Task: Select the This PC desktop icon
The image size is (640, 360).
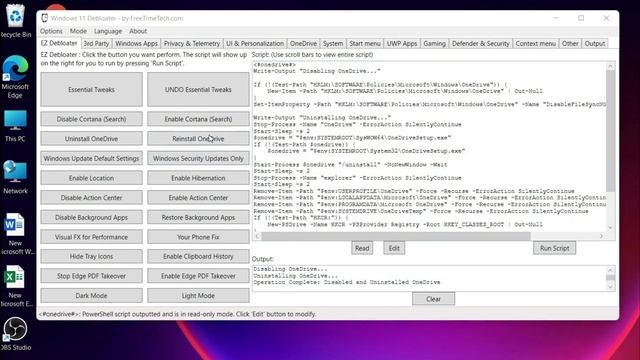Action: tap(15, 126)
